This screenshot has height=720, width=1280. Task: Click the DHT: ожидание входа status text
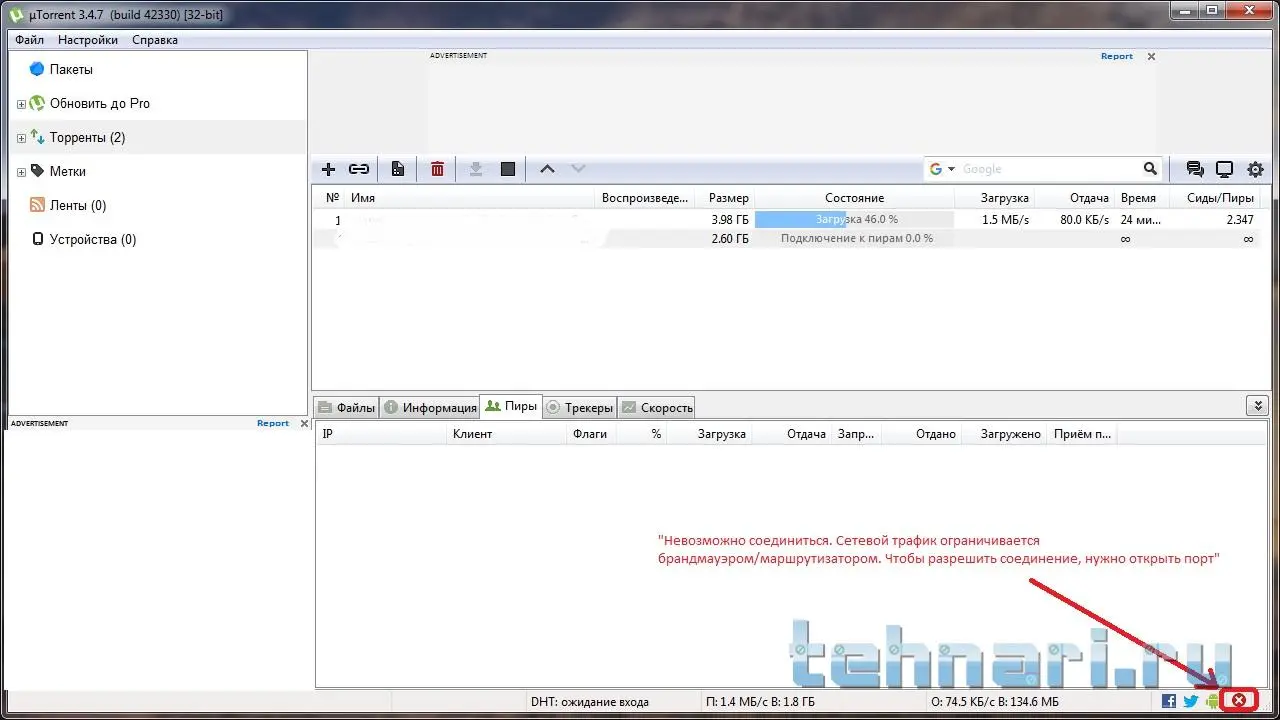[590, 702]
